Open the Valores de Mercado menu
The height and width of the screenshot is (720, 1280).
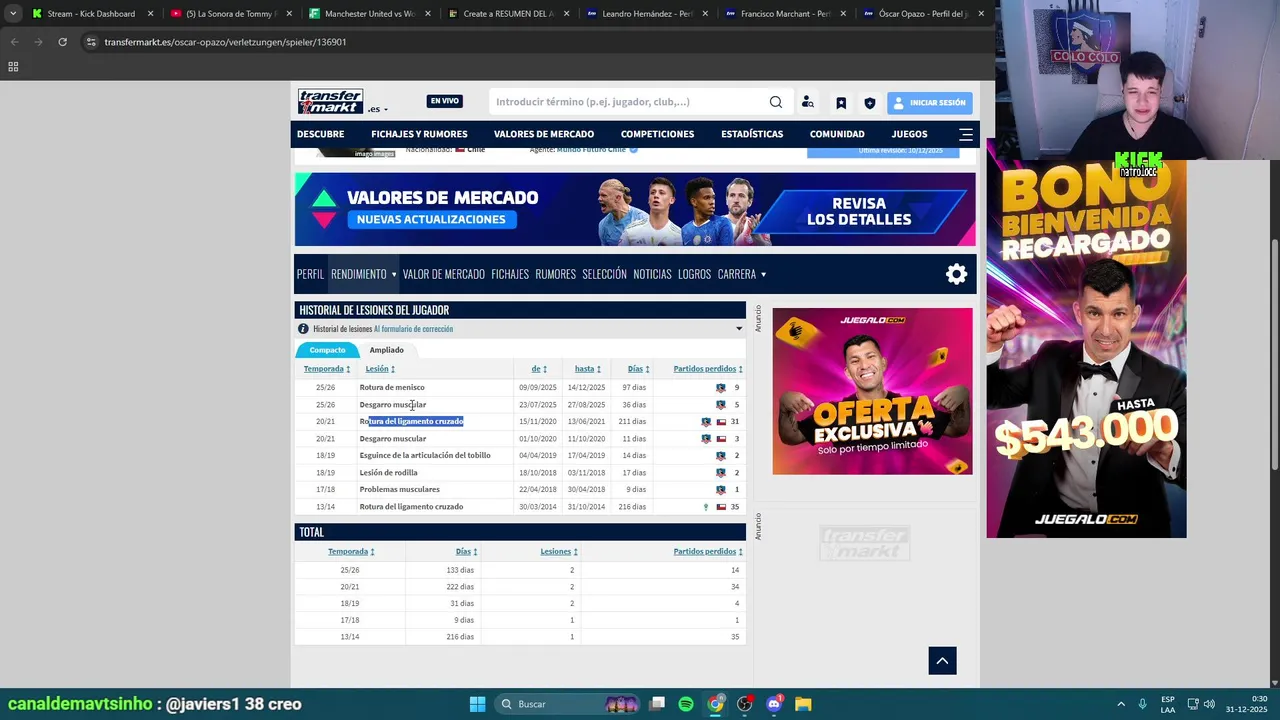(544, 134)
